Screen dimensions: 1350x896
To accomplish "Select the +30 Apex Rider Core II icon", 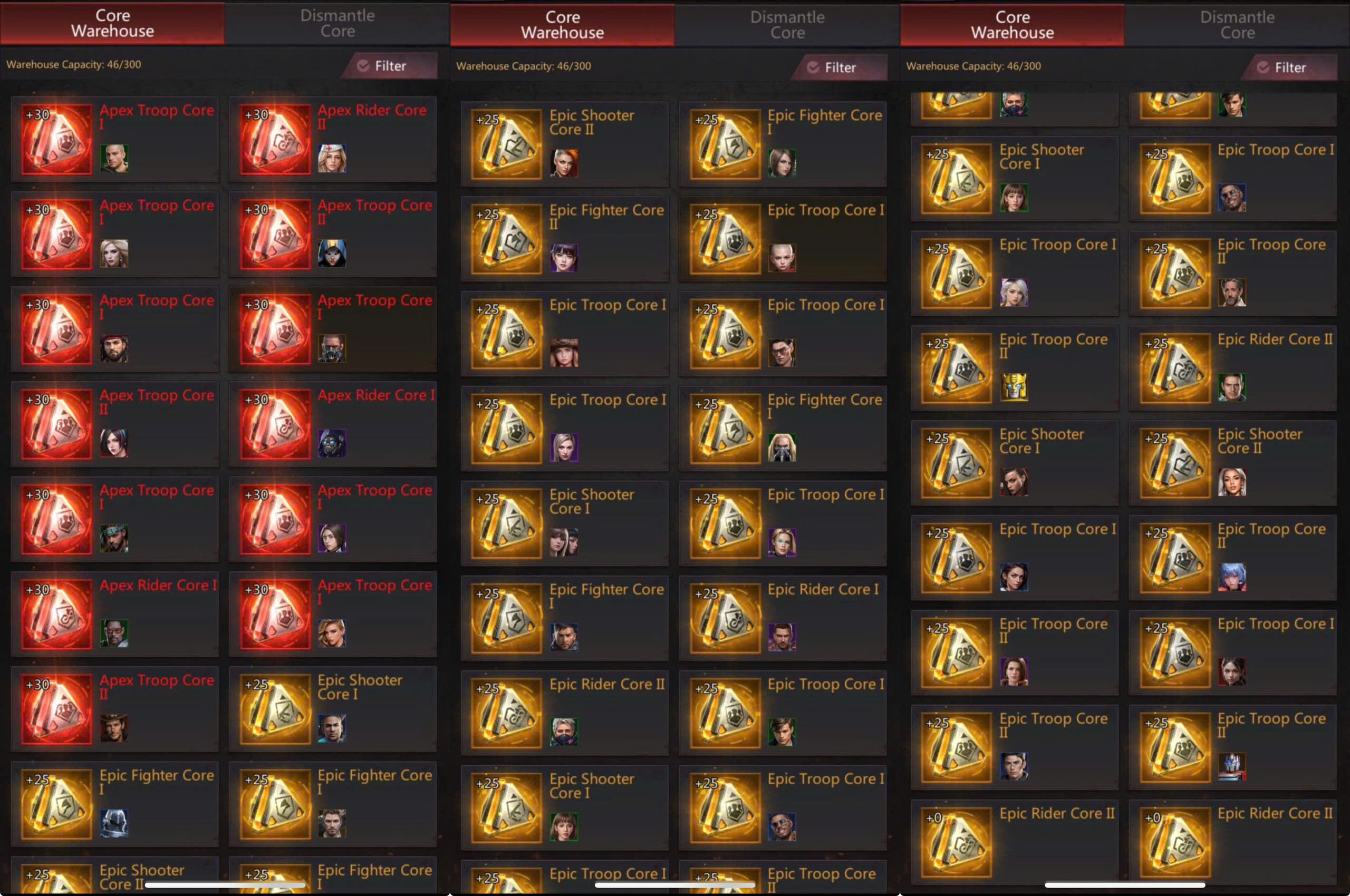I will point(276,139).
